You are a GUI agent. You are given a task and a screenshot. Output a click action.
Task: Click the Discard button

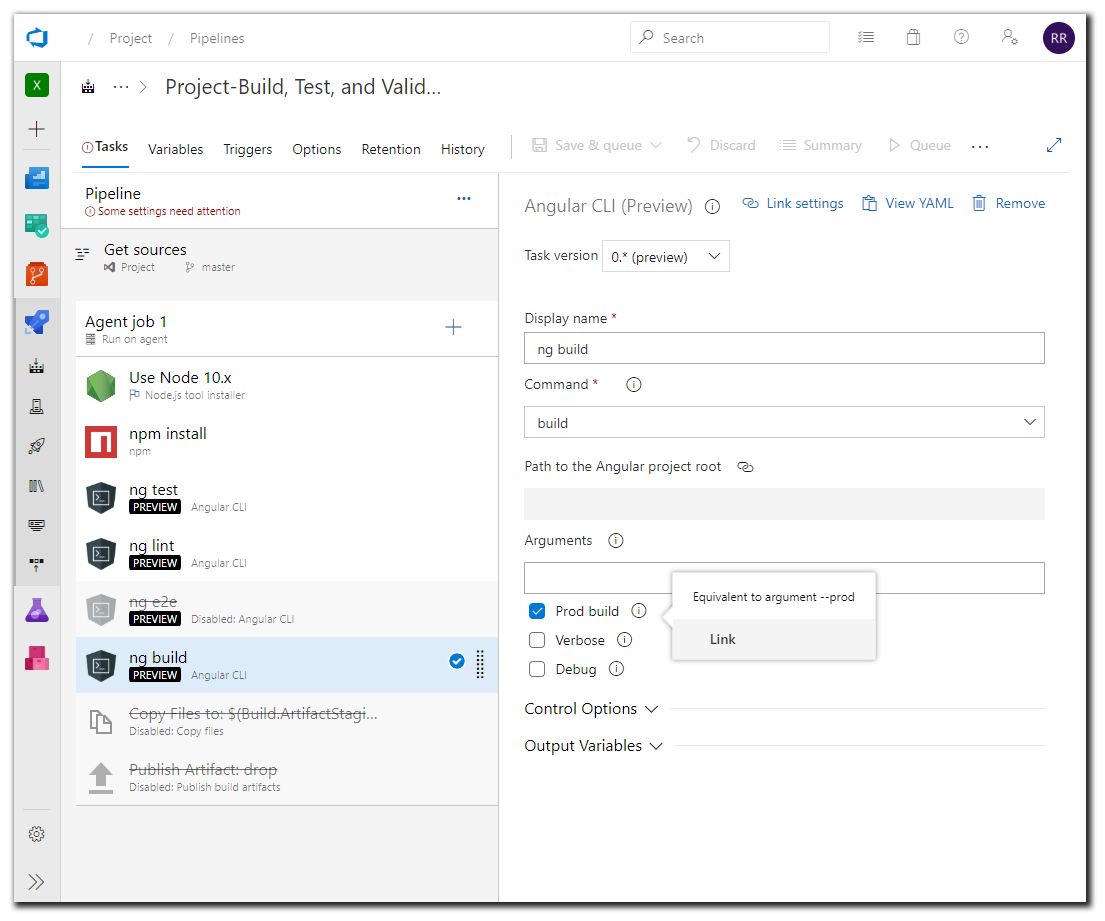tap(721, 145)
